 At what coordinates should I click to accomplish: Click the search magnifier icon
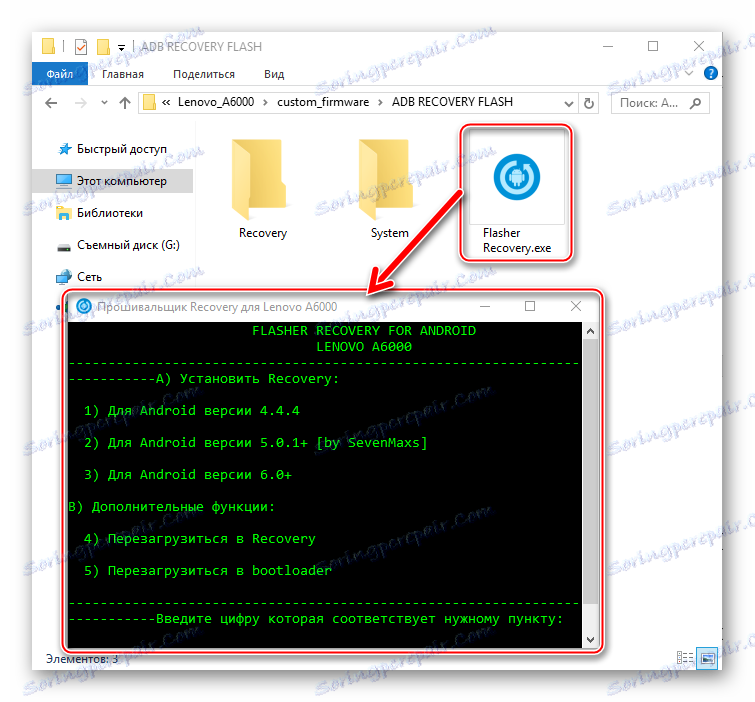coord(695,103)
